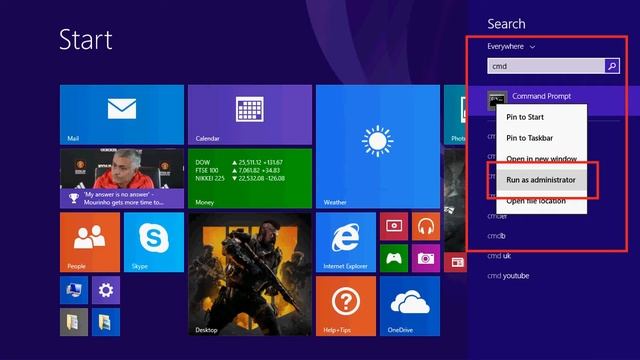Open the OneDrive tile
Screen dimensions: 640x360
(x=410, y=306)
